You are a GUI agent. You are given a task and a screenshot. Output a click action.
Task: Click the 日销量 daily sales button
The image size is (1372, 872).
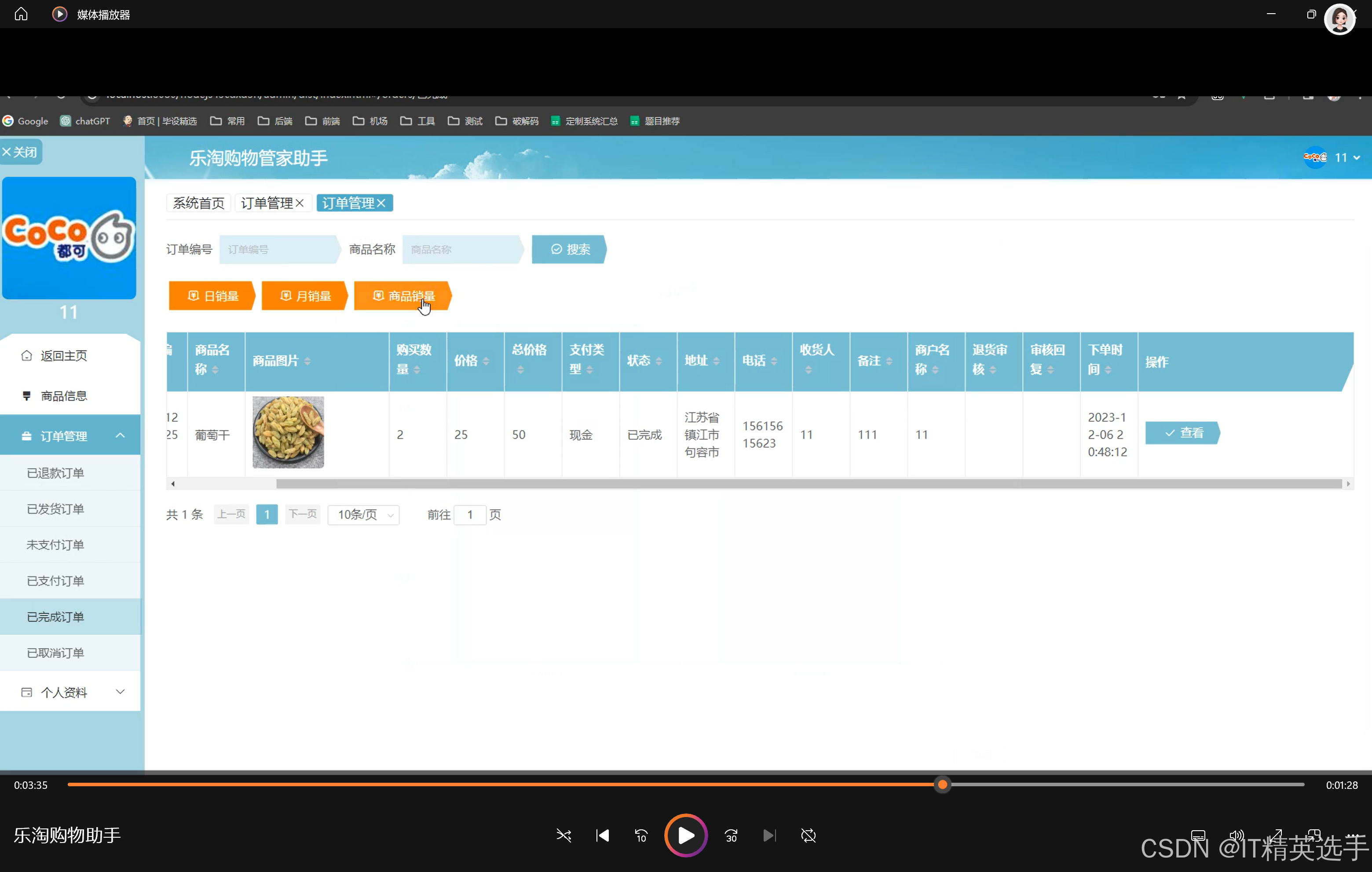212,296
